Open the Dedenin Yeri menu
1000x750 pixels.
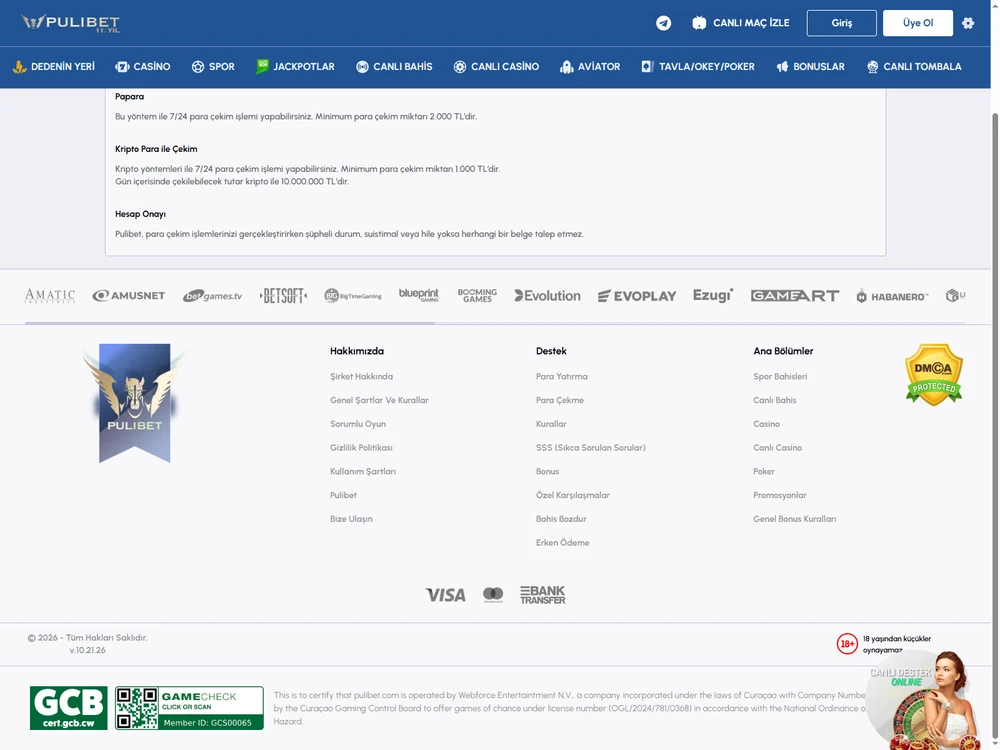[x=54, y=66]
